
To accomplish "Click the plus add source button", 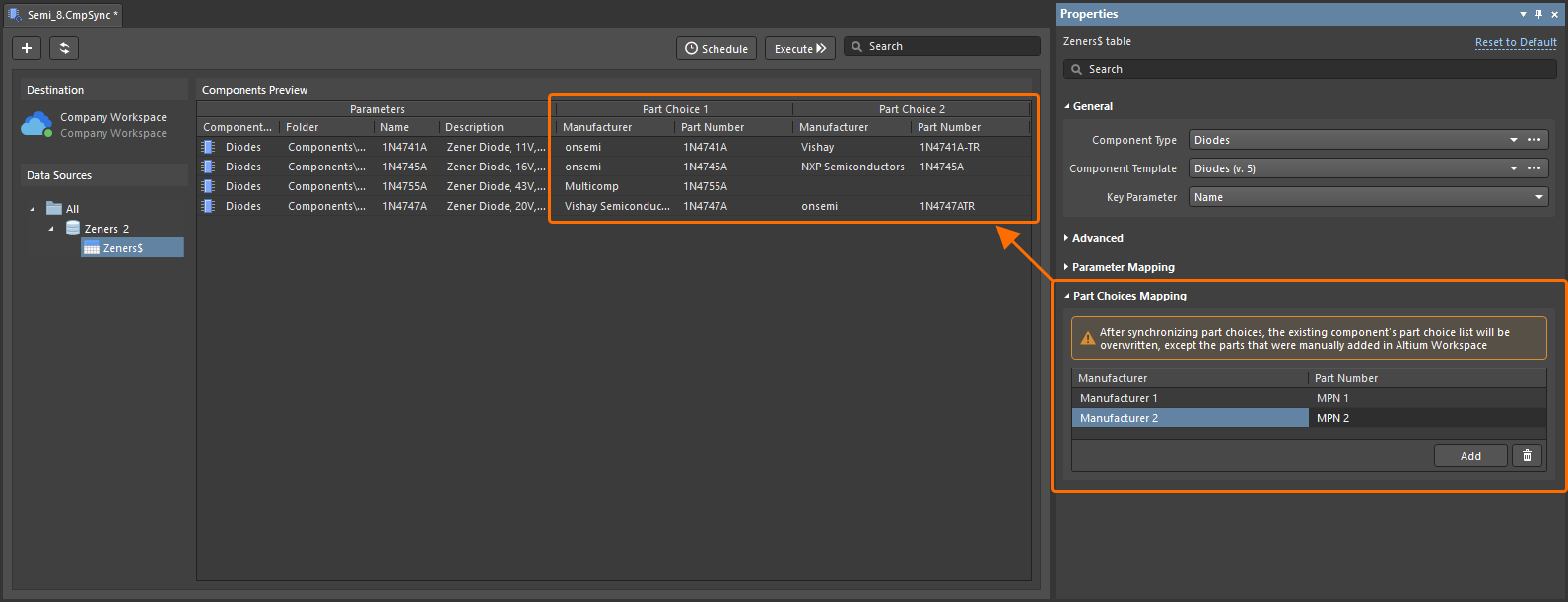I will pyautogui.click(x=27, y=48).
